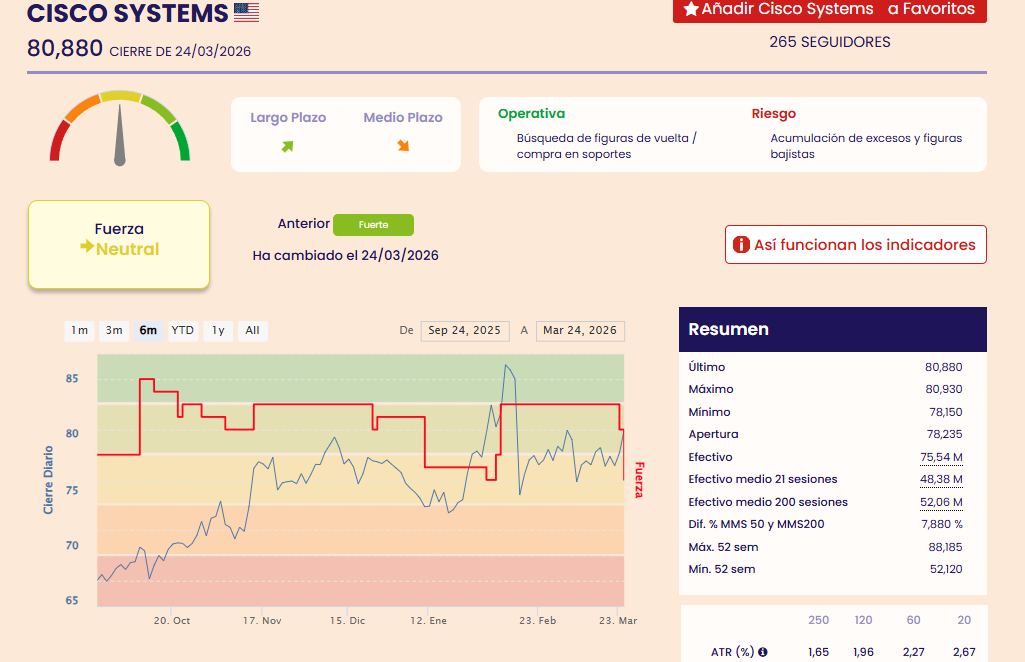This screenshot has width=1025, height=662.
Task: Click the orange Medio Plazo down arrow
Action: pyautogui.click(x=403, y=146)
